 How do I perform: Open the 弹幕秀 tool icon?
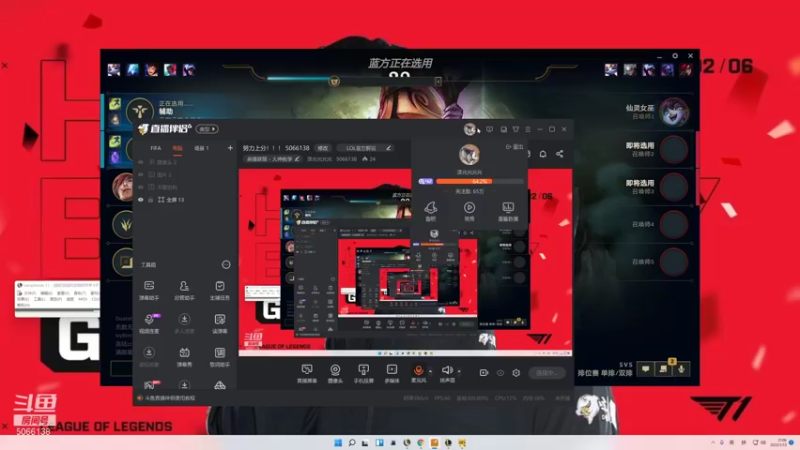click(x=184, y=357)
